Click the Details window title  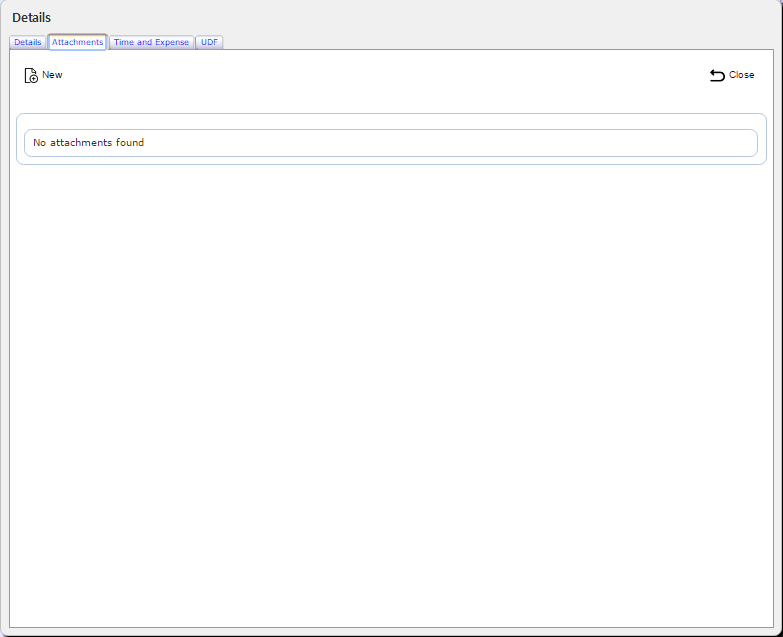coord(31,18)
